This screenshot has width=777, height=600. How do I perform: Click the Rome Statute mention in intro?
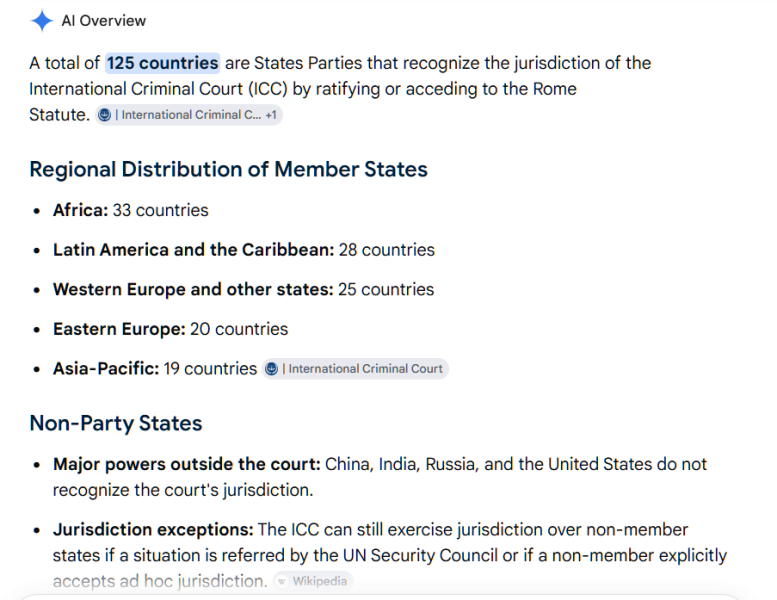(555, 89)
